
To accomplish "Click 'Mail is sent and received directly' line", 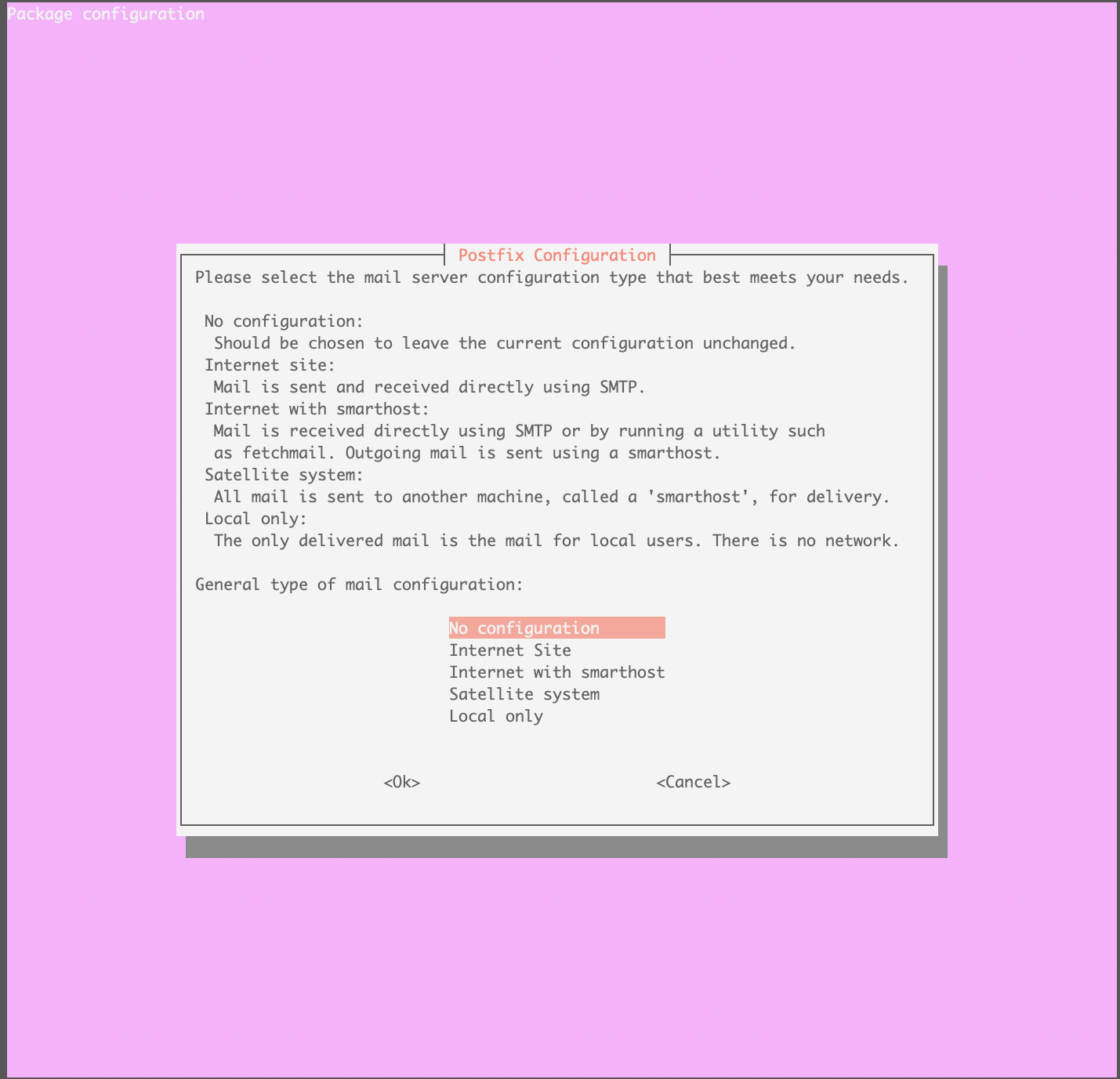I will [x=430, y=387].
